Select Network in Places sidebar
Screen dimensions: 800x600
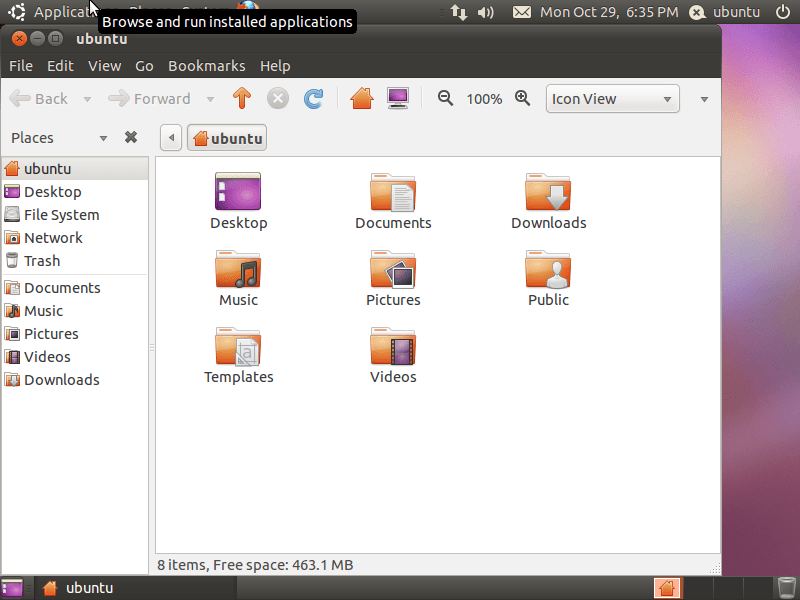[75, 238]
